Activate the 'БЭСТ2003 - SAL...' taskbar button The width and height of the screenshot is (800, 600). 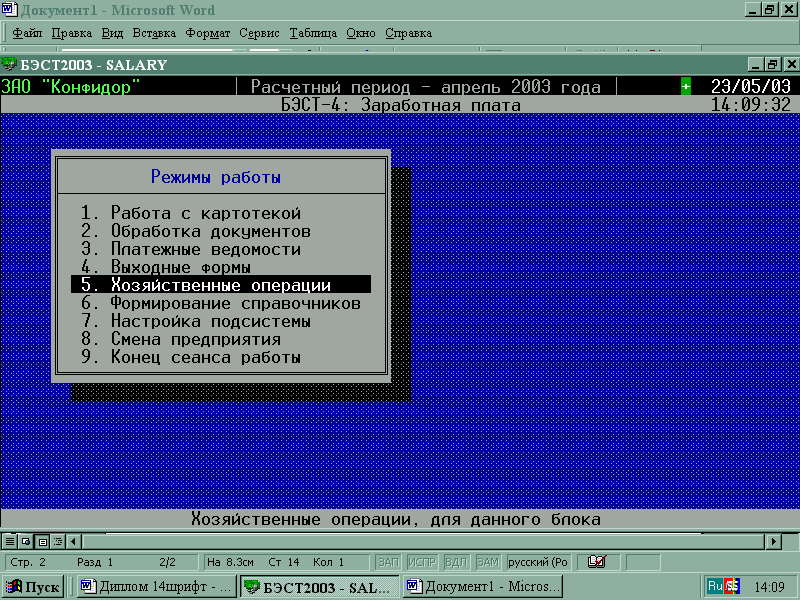(x=319, y=587)
